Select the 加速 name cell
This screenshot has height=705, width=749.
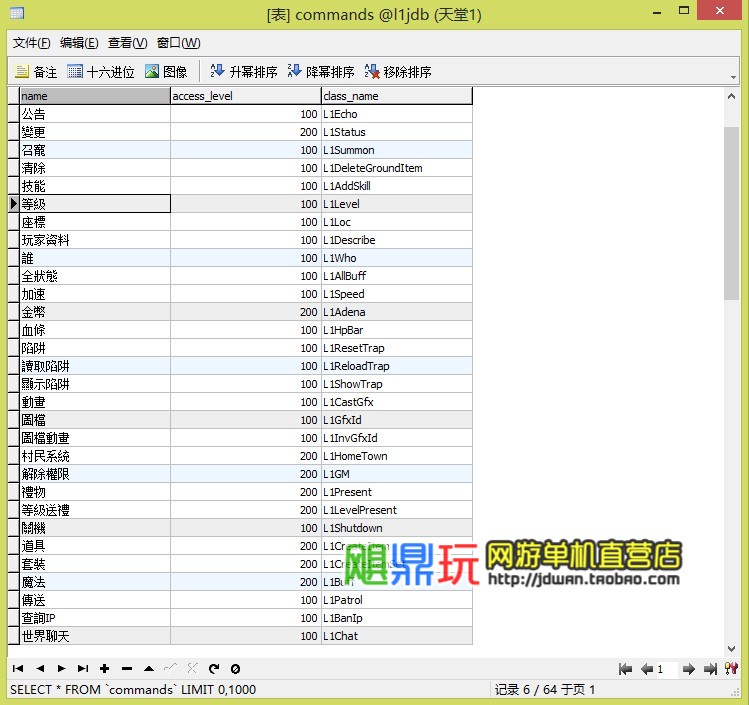coord(95,294)
